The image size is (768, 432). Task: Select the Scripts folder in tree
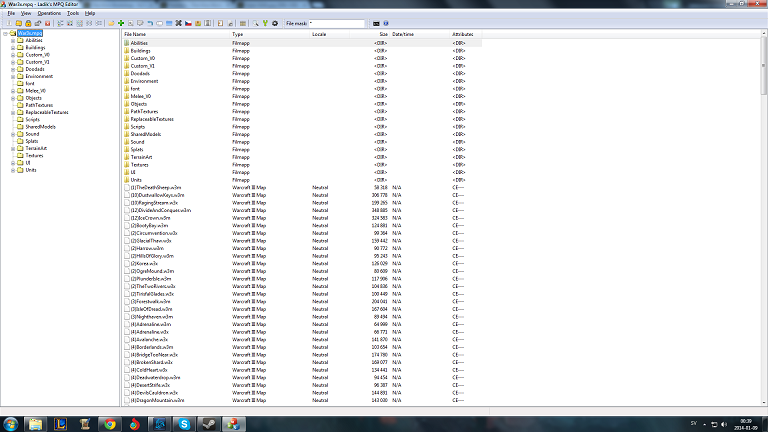(x=32, y=120)
